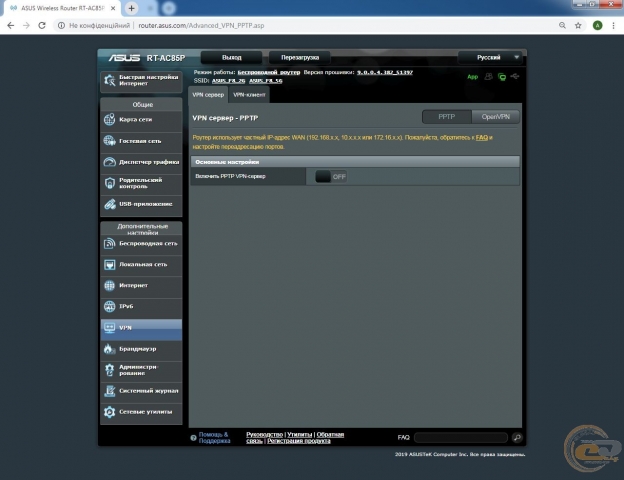This screenshot has width=624, height=480.
Task: Click the Перезагрузка button
Action: [x=299, y=58]
